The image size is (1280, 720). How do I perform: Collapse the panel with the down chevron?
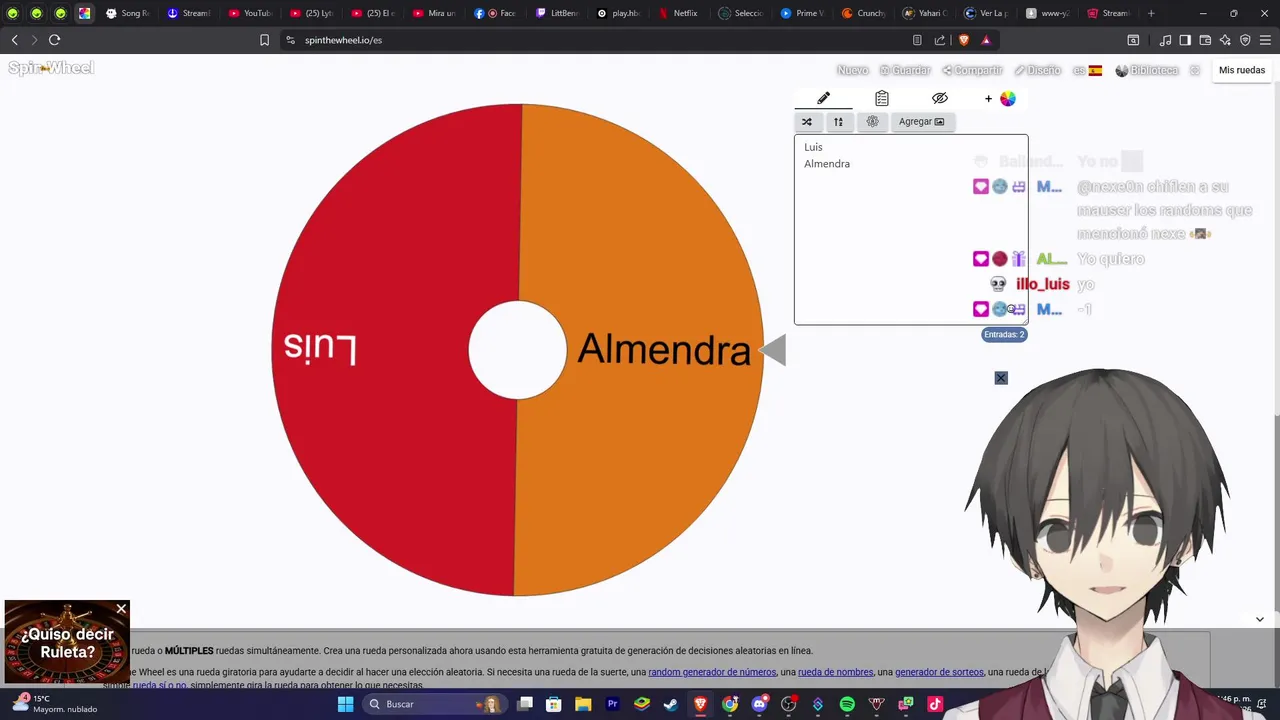pos(1259,619)
